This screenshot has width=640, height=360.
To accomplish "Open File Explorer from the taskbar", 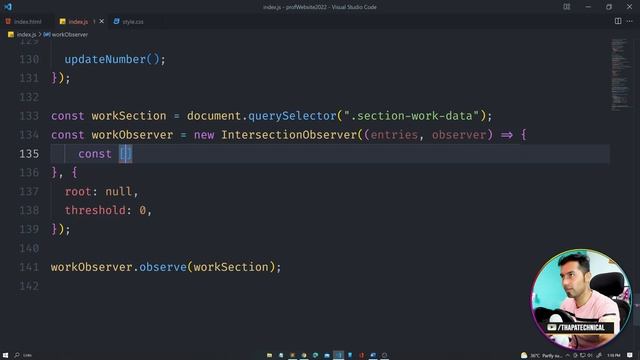I will [269, 355].
